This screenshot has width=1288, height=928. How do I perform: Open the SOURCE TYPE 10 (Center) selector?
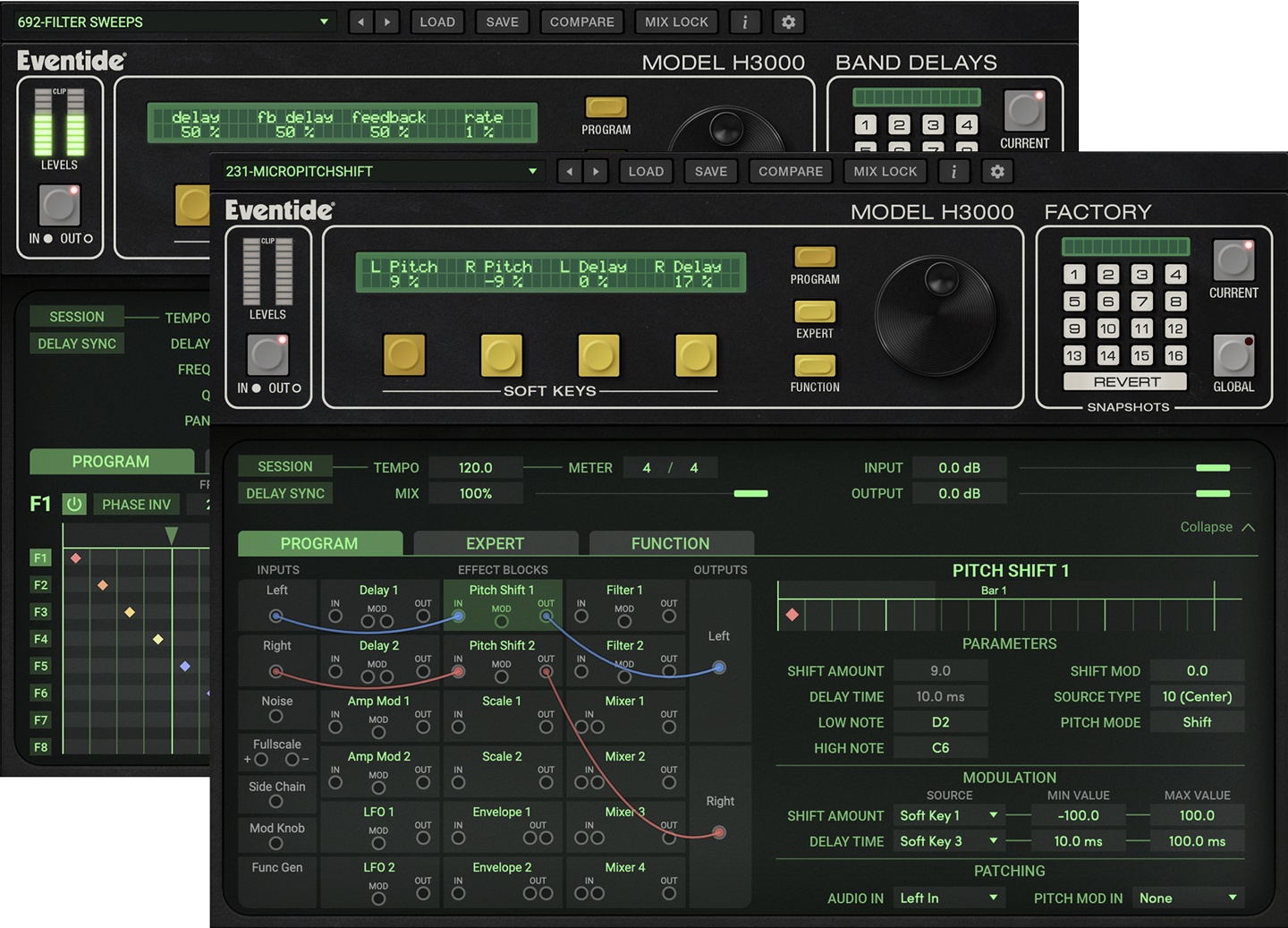tap(1197, 696)
